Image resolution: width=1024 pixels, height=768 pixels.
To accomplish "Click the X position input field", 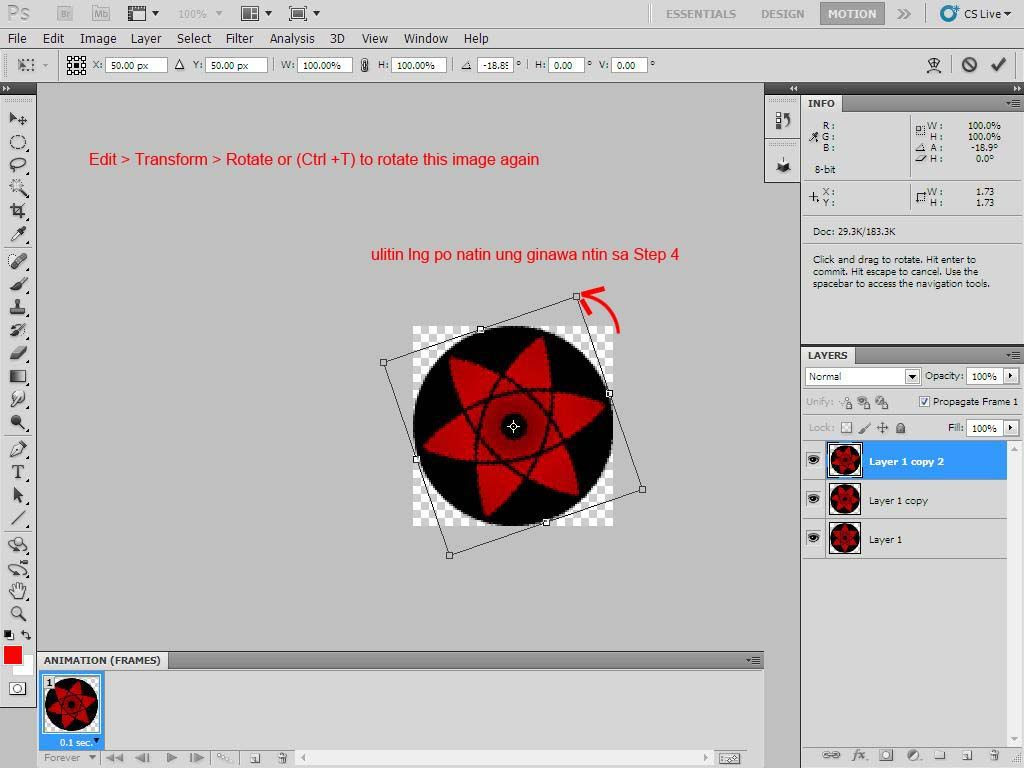I will pyautogui.click(x=135, y=65).
